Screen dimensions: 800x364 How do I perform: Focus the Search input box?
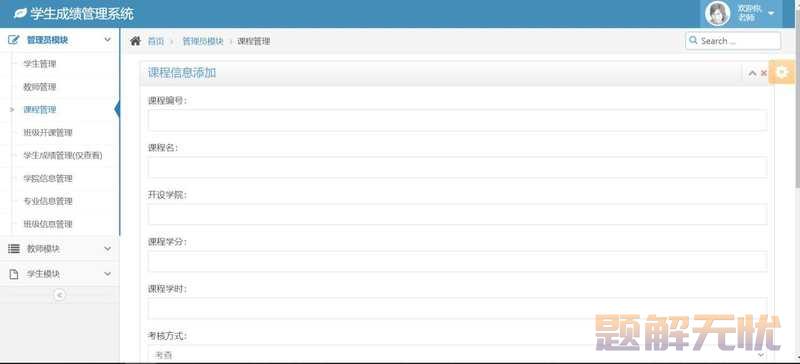(733, 41)
